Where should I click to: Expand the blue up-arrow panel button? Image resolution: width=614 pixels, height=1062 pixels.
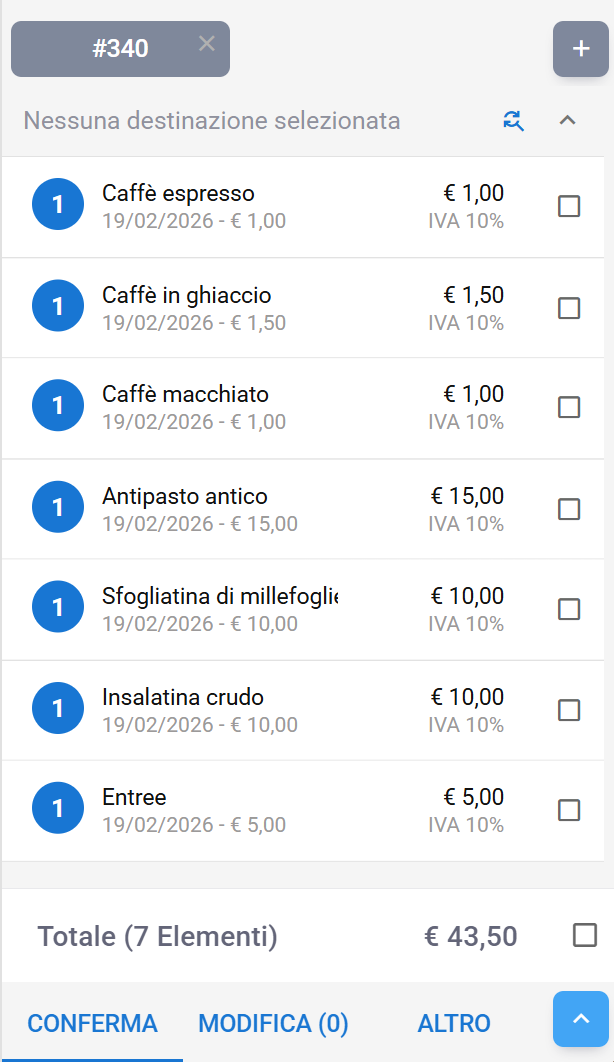coord(581,1019)
